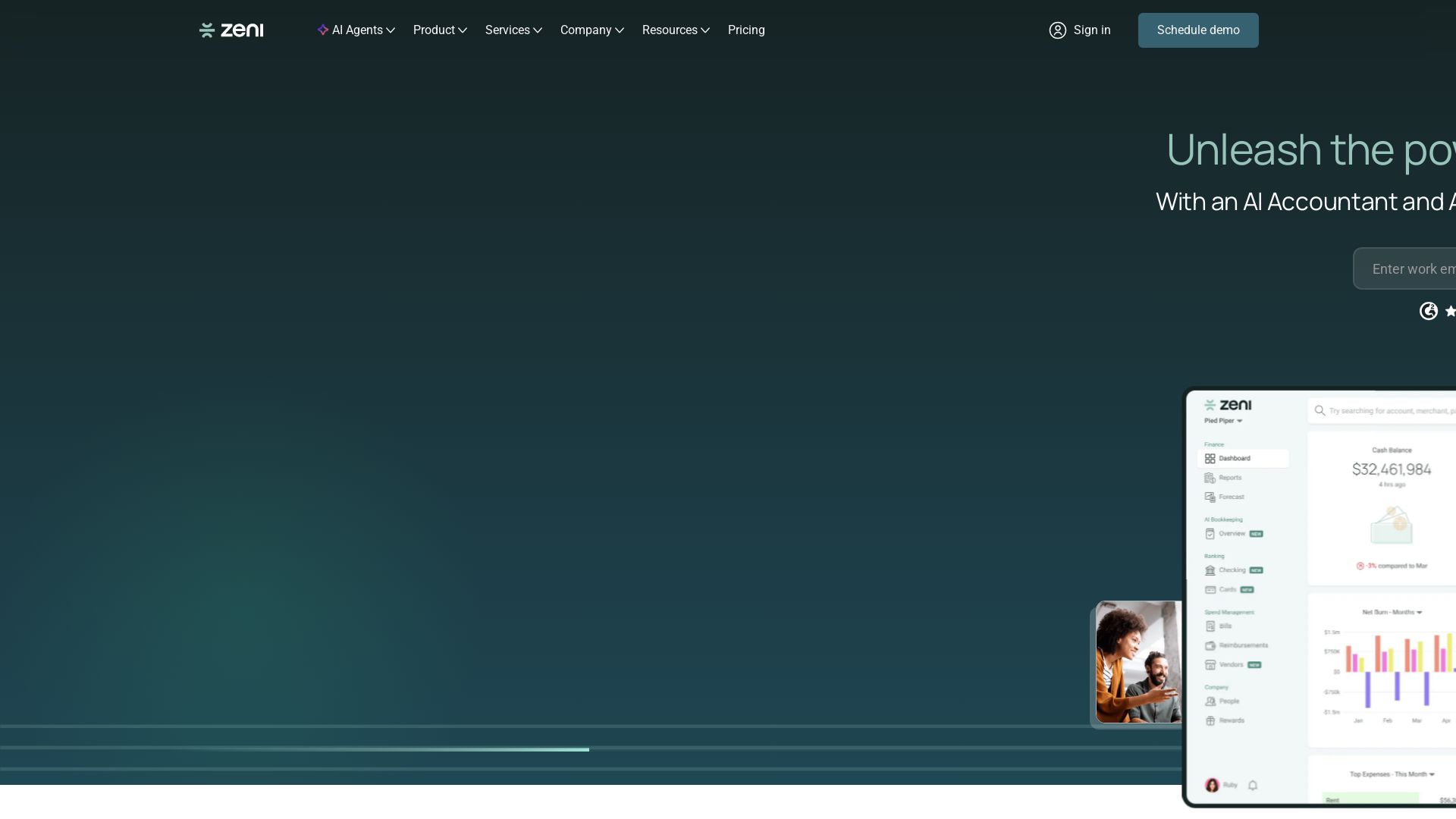
Task: Select Checking under Banking
Action: 1234,570
